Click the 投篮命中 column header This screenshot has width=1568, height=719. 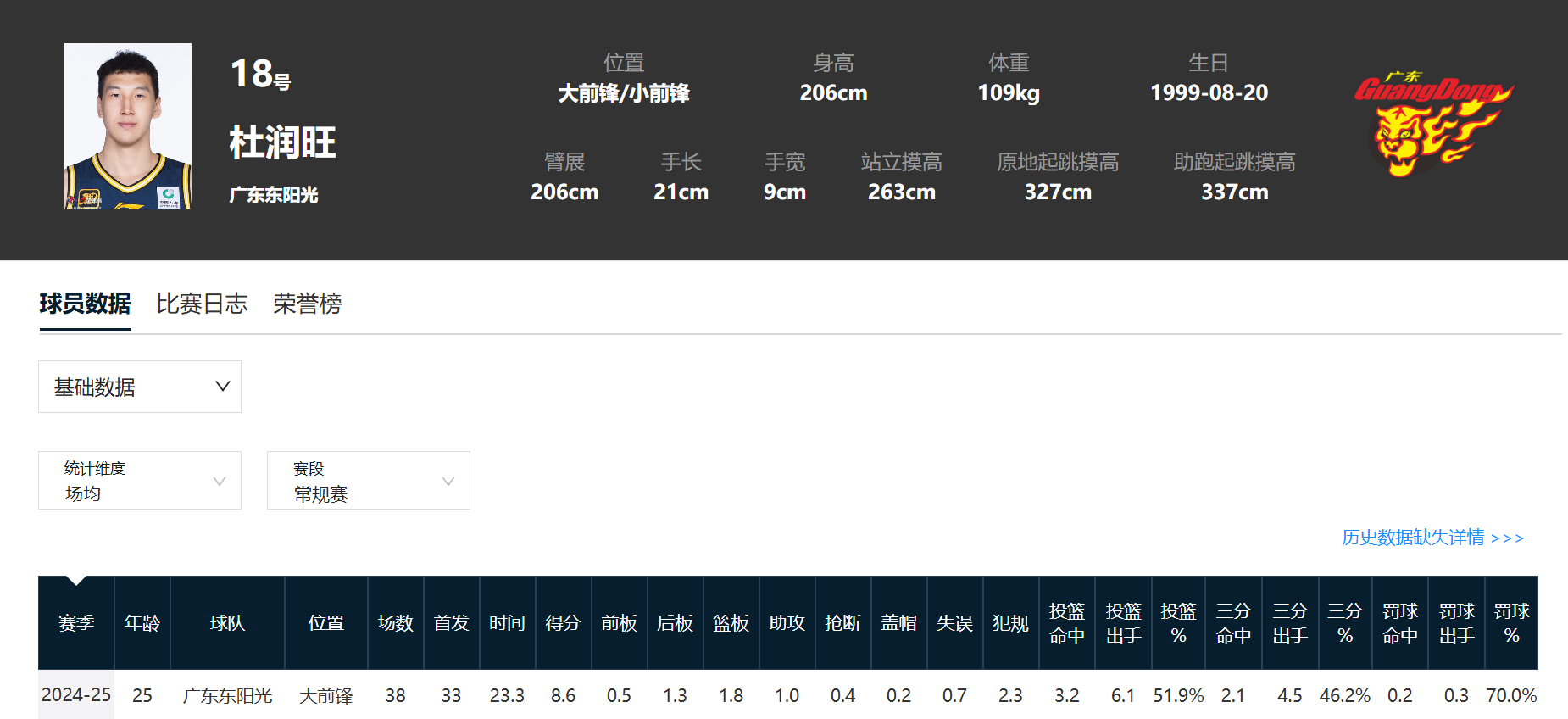[x=1067, y=623]
